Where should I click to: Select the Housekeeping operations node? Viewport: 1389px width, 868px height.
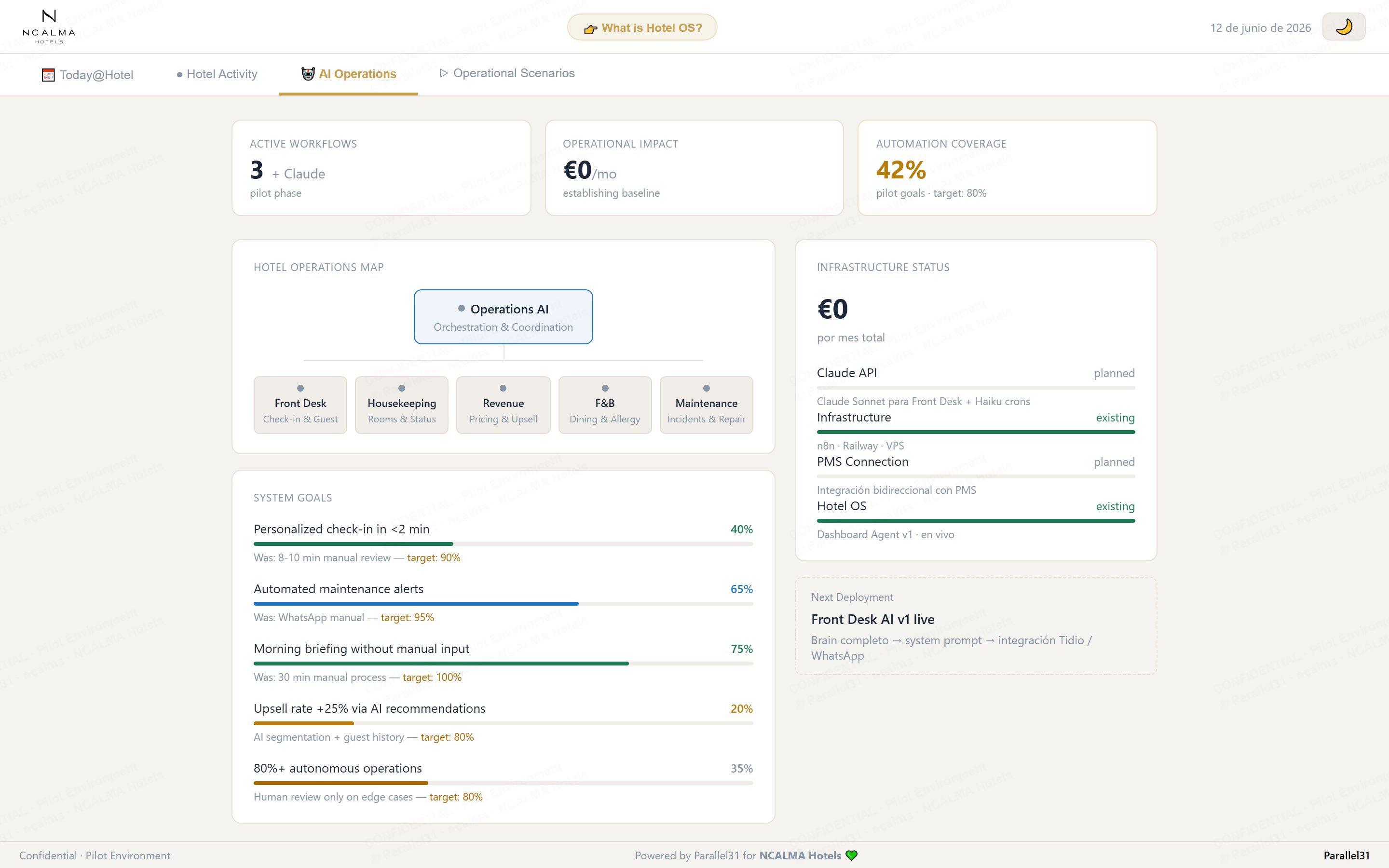(x=402, y=405)
